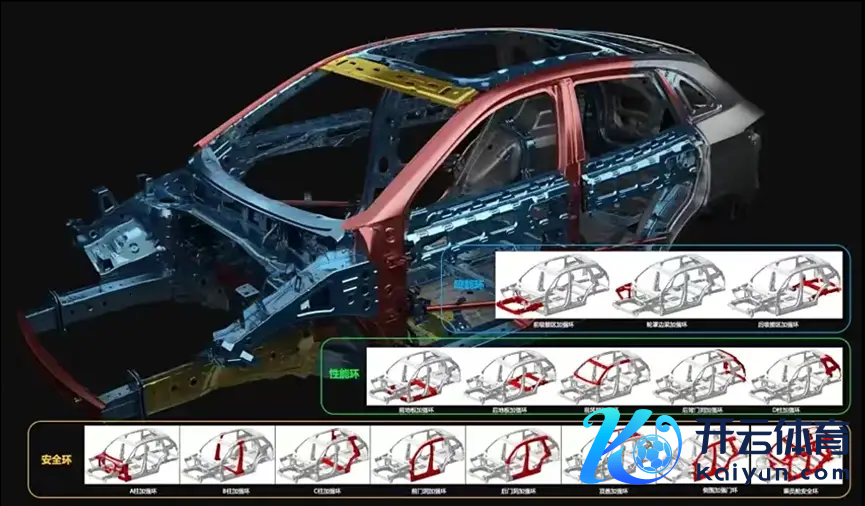Click the green 性能环 label
This screenshot has width=865, height=506.
pyautogui.click(x=344, y=372)
